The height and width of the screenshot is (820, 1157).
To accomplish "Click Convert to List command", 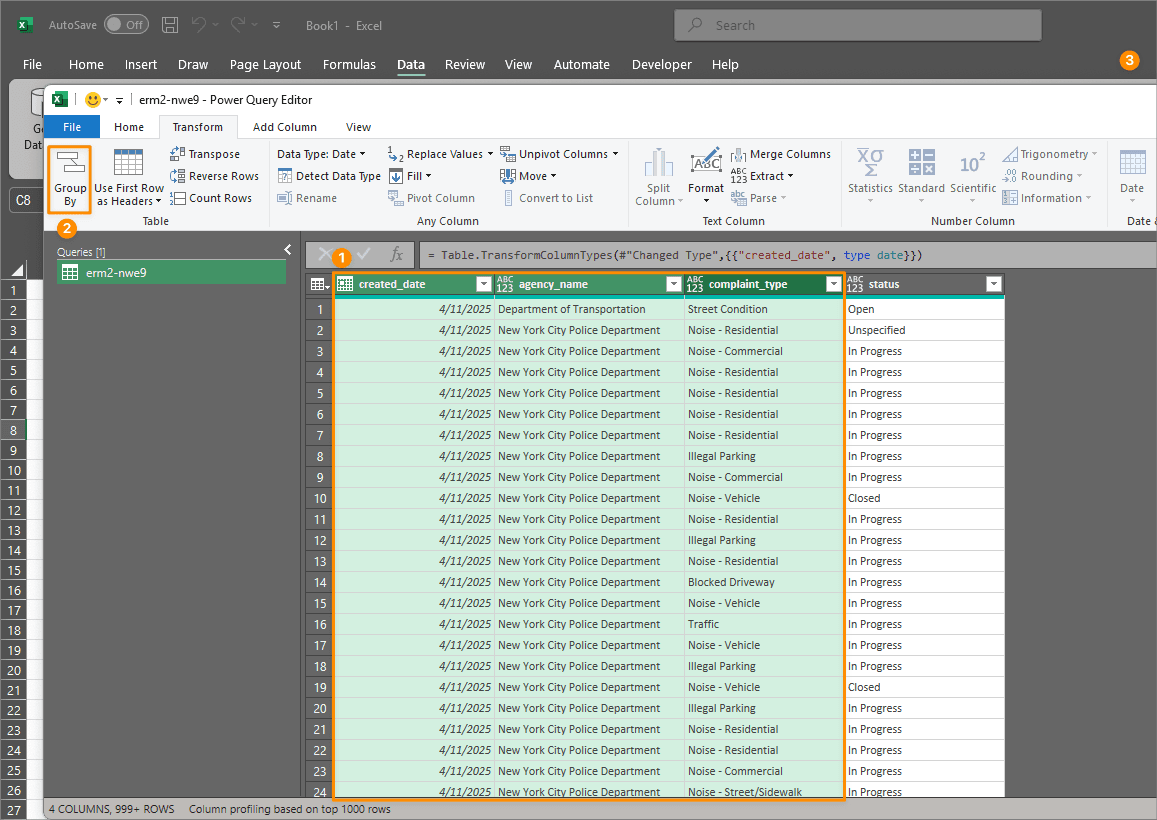I will tap(547, 198).
